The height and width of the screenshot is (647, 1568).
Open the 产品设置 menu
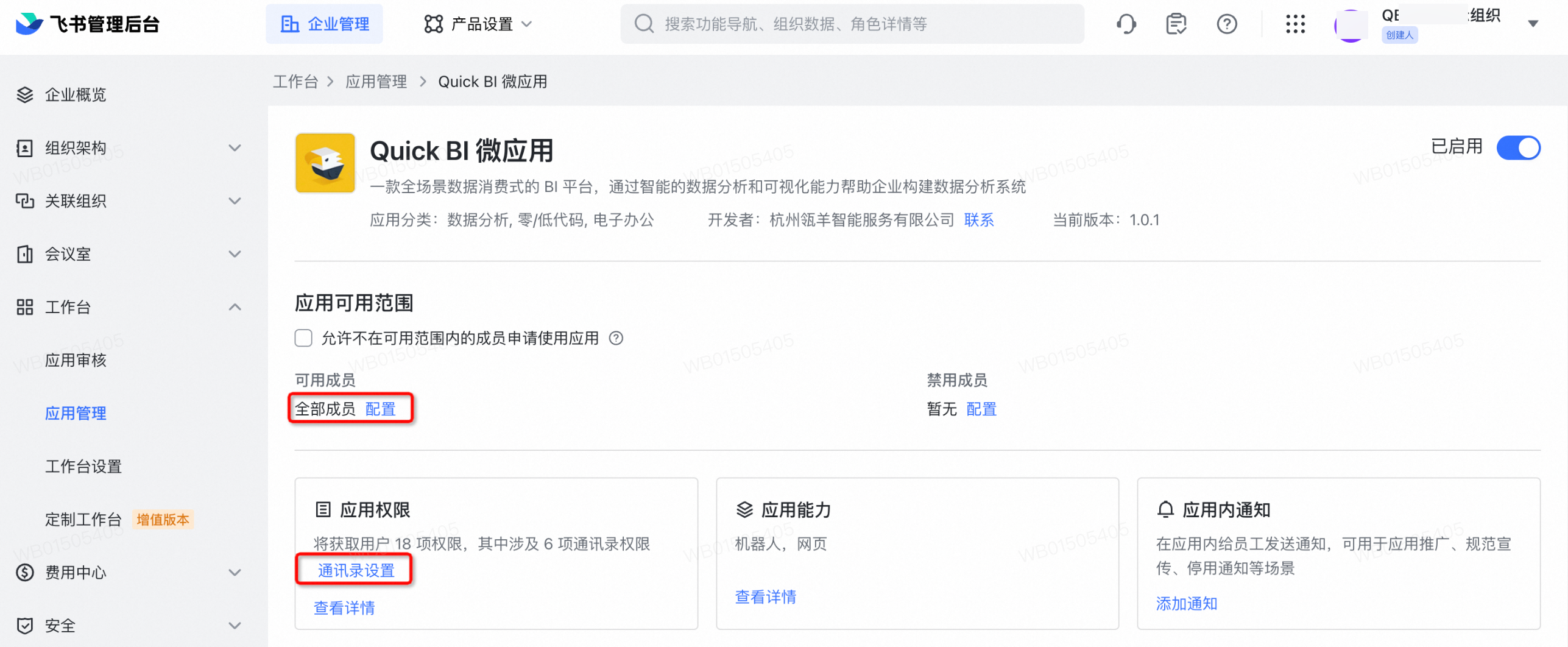coord(479,24)
